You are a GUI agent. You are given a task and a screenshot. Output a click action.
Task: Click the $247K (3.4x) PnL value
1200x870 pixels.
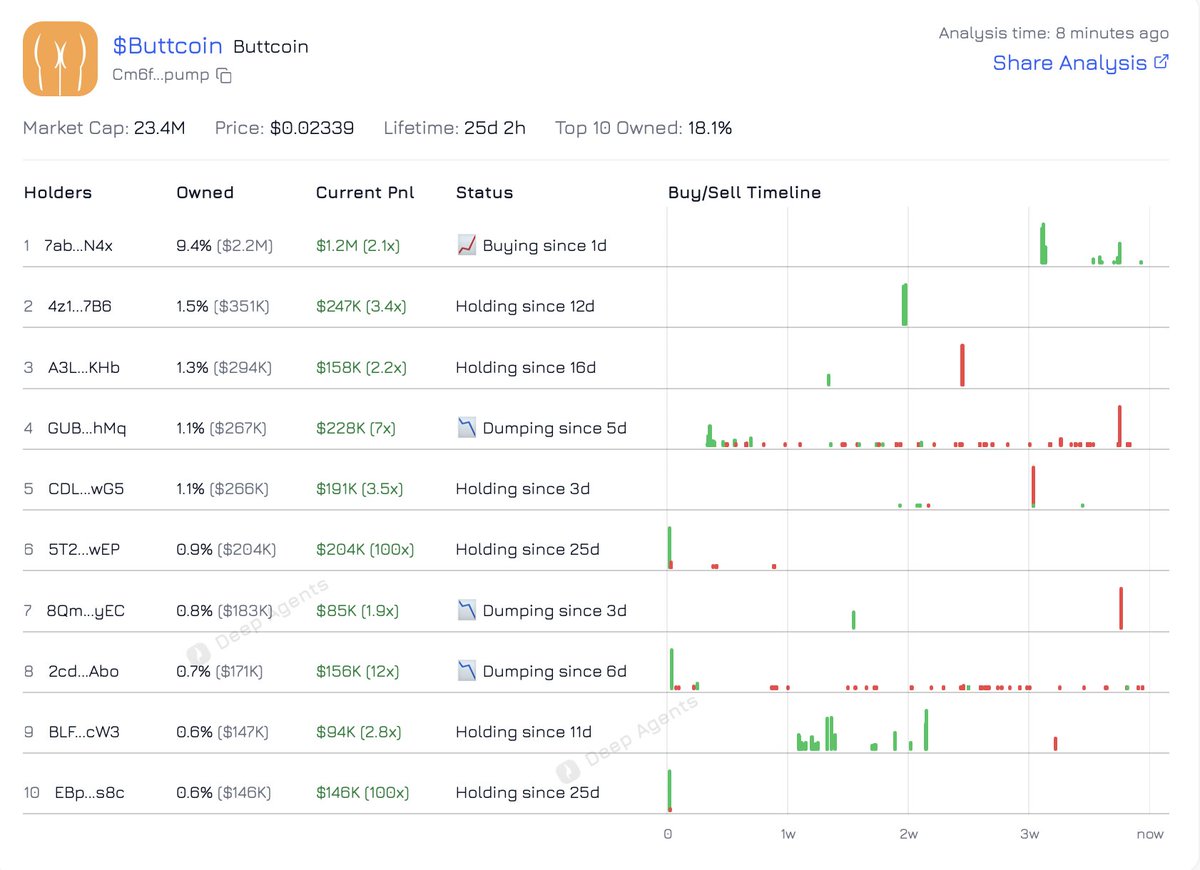(361, 307)
